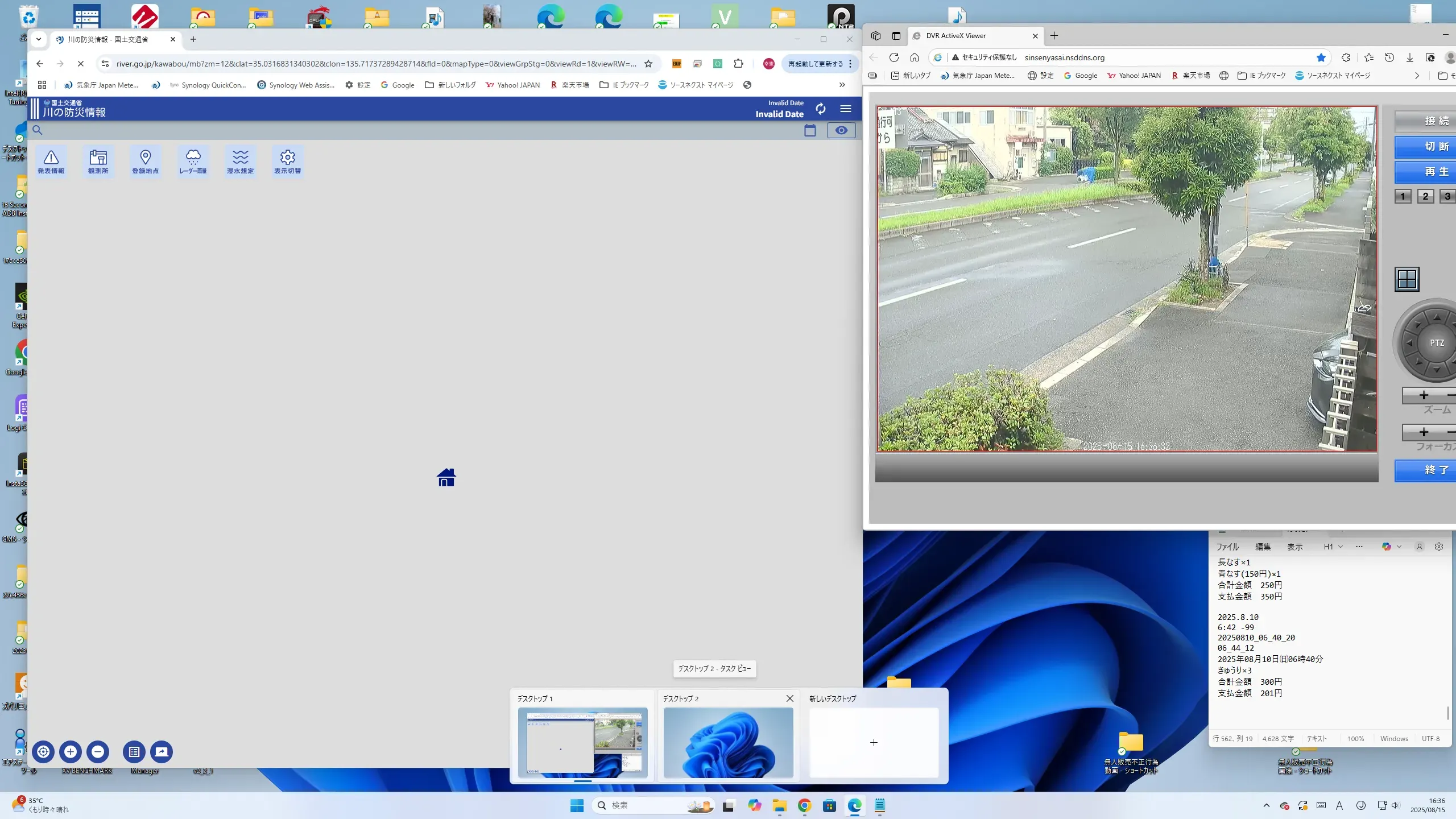
Task: Open the ファイル menu in Notepad
Action: click(x=1227, y=547)
